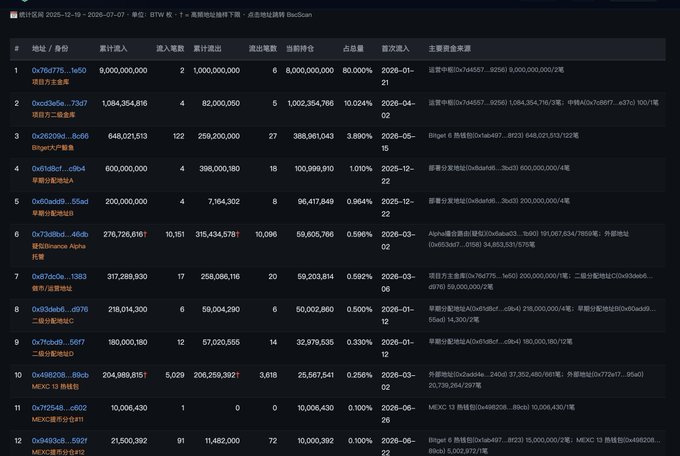The width and height of the screenshot is (680, 456).
Task: Click share percentage 3.890%
Action: pyautogui.click(x=360, y=136)
